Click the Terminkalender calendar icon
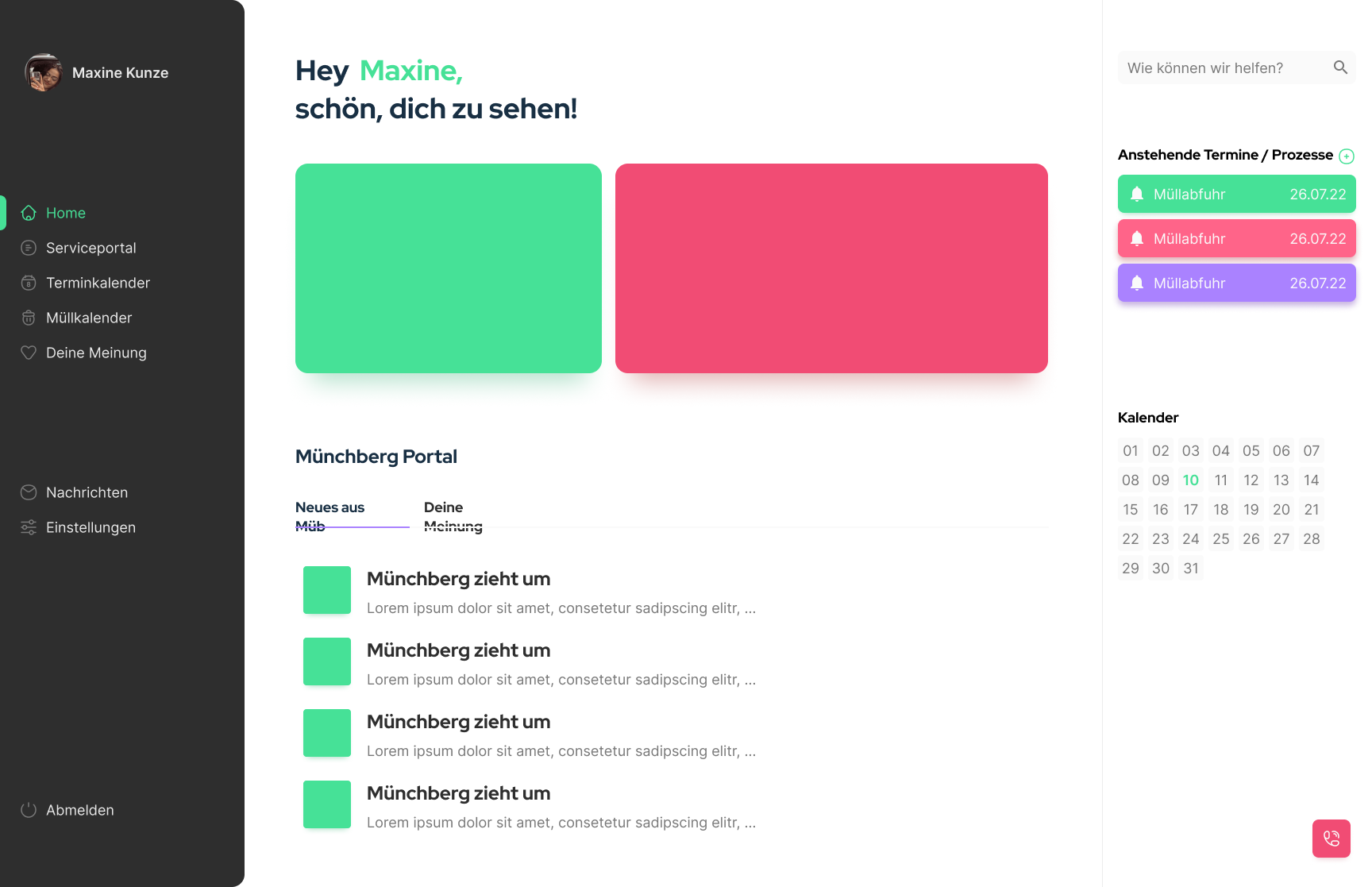The image size is (1372, 887). 29,283
